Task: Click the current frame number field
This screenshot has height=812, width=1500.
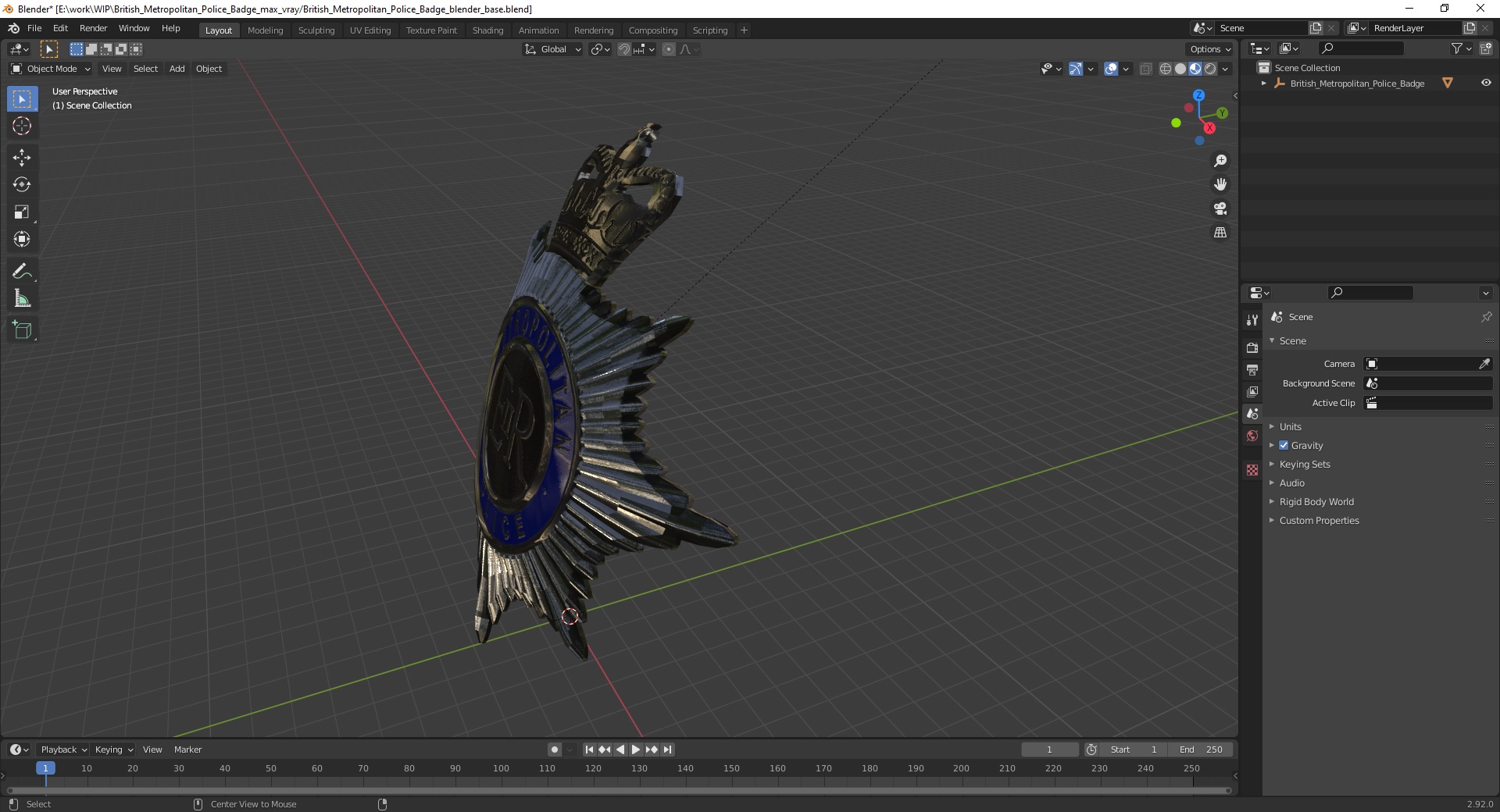Action: [1050, 750]
